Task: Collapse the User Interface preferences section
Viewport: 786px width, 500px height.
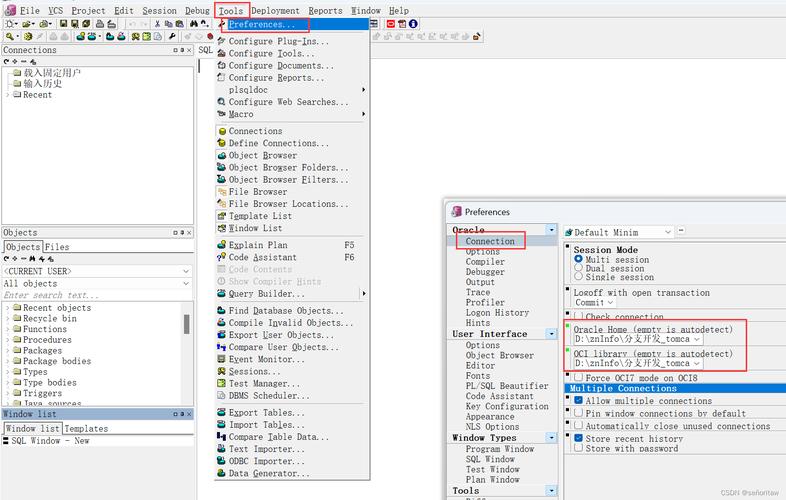Action: pyautogui.click(x=551, y=334)
